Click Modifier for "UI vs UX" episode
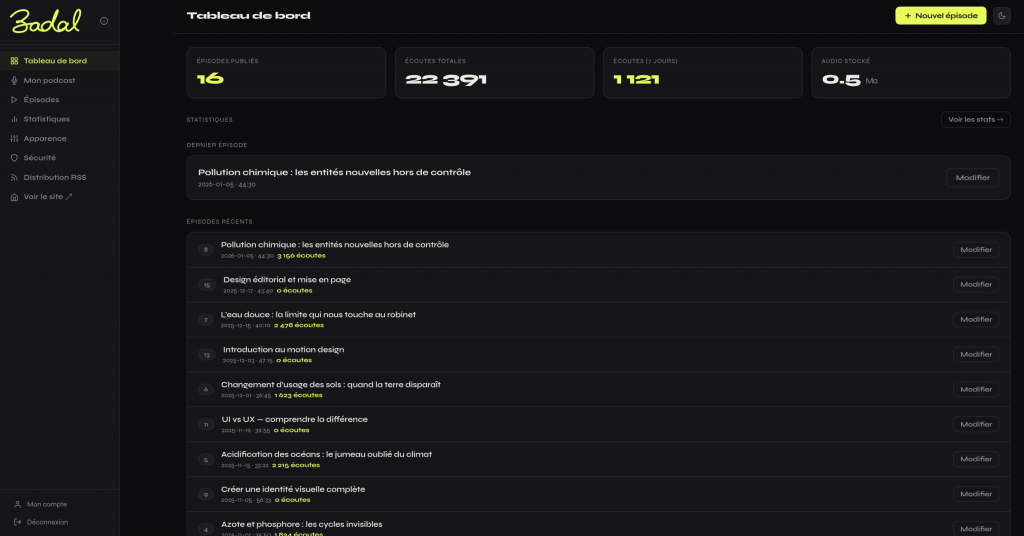This screenshot has width=1024, height=536. click(x=975, y=424)
